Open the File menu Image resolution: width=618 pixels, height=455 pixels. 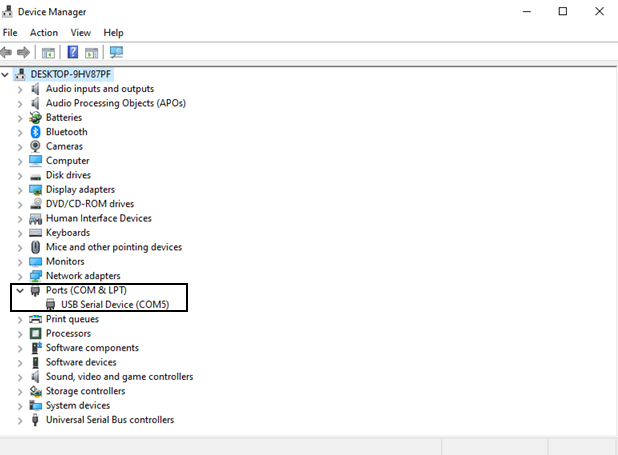tap(10, 33)
